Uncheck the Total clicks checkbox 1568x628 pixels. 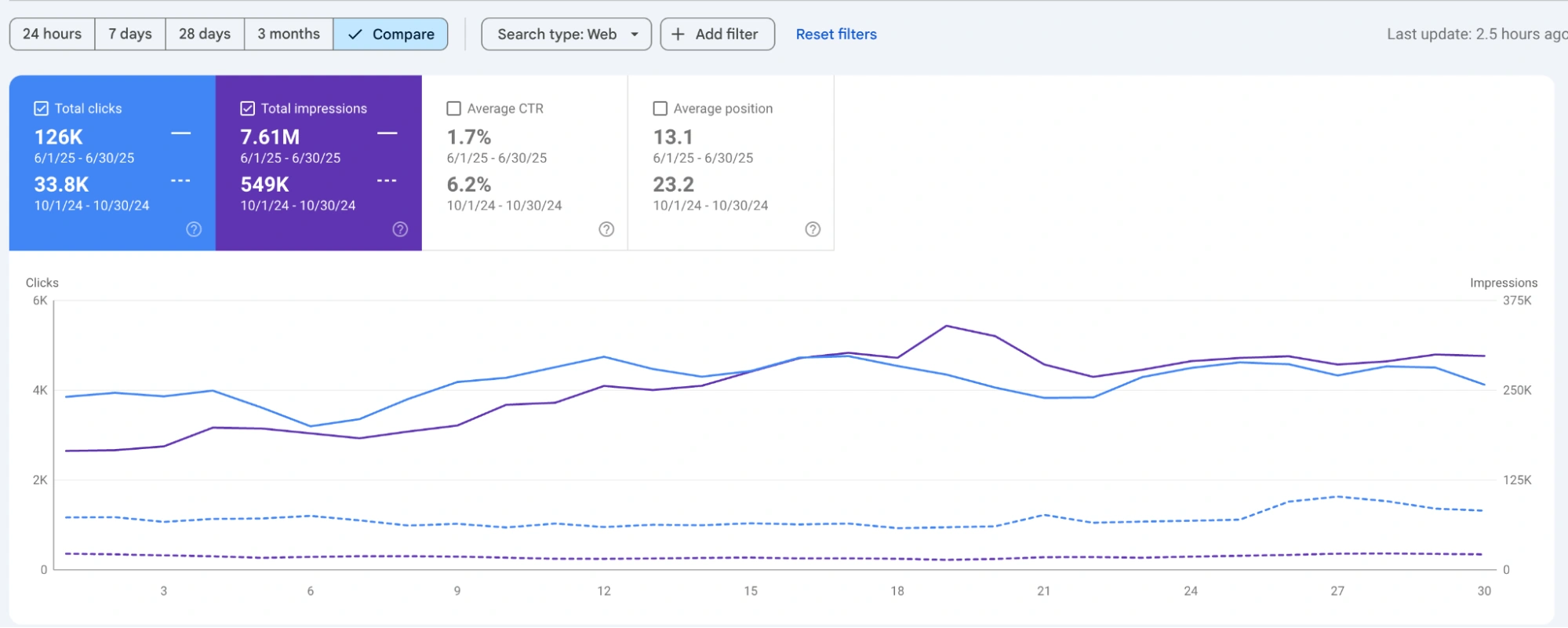click(42, 108)
